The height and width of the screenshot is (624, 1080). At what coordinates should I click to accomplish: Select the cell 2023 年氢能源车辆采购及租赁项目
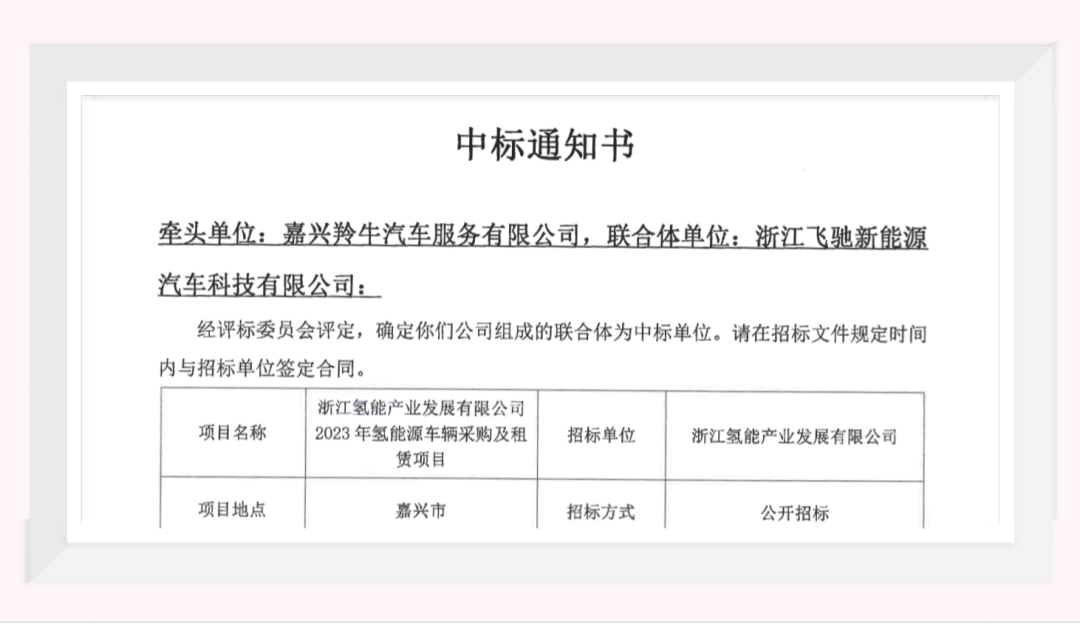click(x=421, y=433)
